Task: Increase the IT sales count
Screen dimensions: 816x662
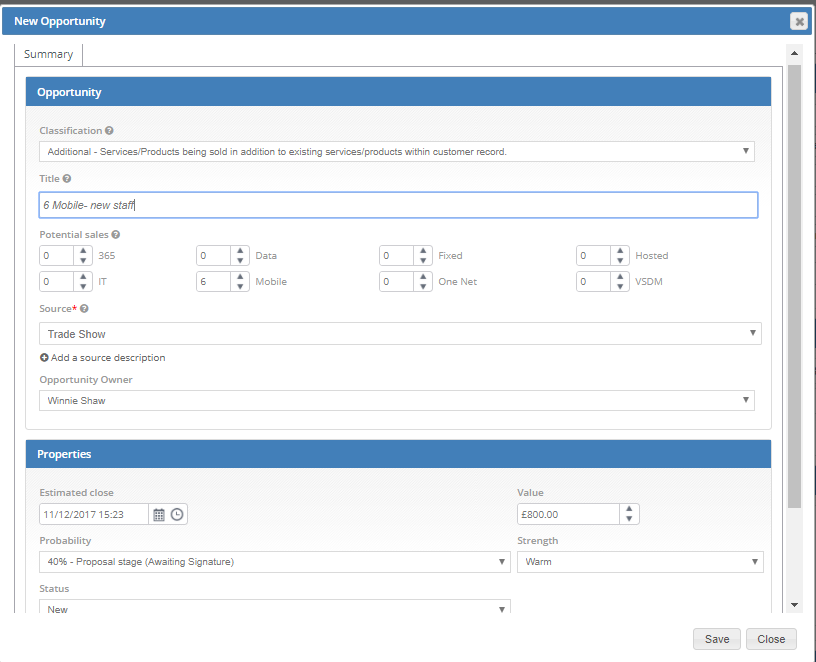Action: pos(83,277)
